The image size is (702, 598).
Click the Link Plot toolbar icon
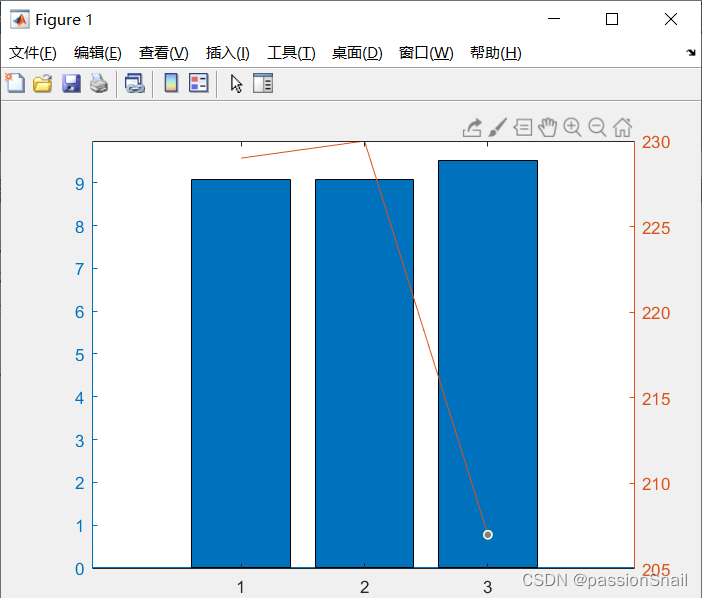(135, 83)
